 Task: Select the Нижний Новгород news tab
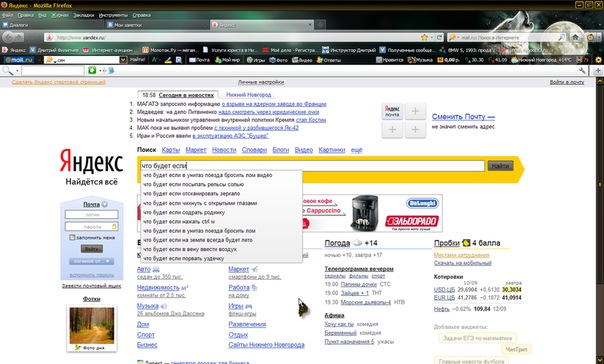click(248, 95)
